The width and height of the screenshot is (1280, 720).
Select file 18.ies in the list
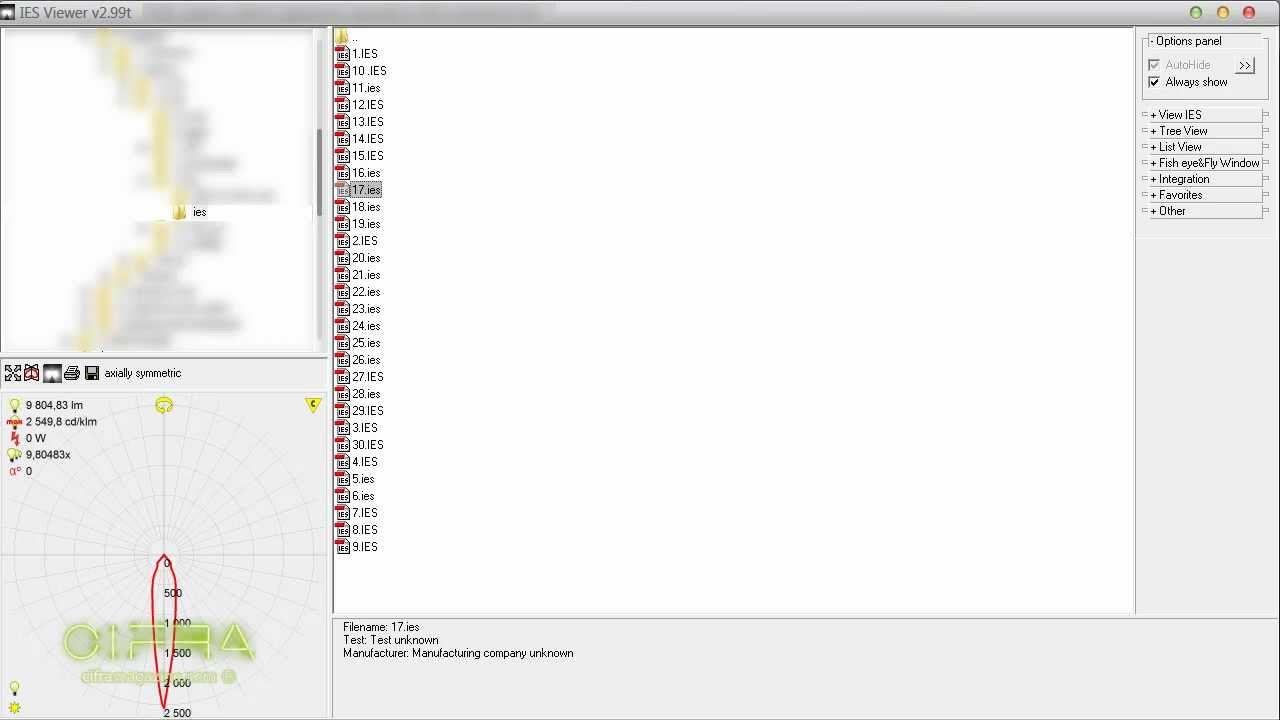[358, 207]
